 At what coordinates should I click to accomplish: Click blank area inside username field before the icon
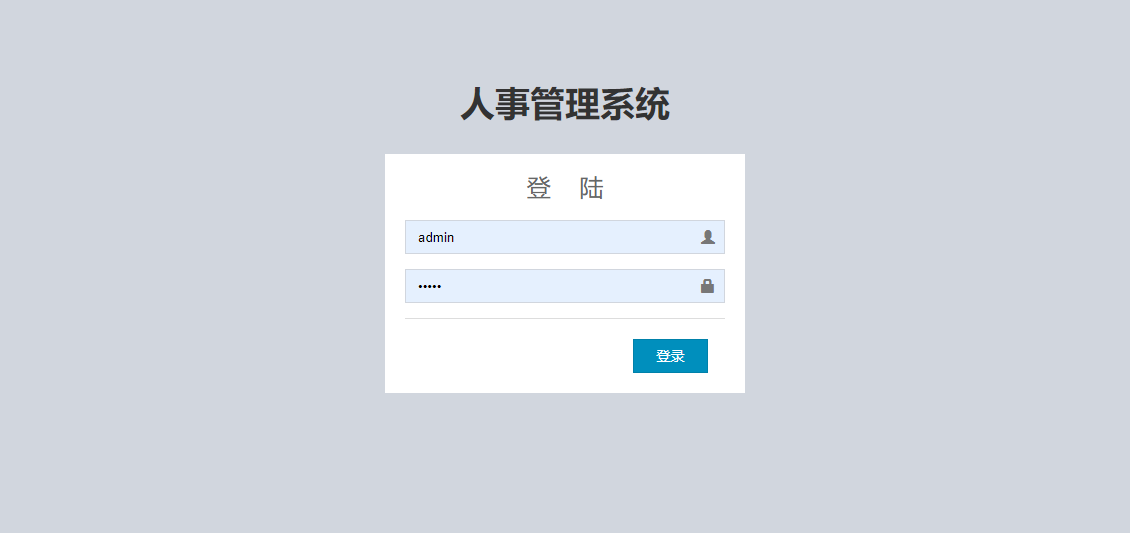click(x=577, y=237)
